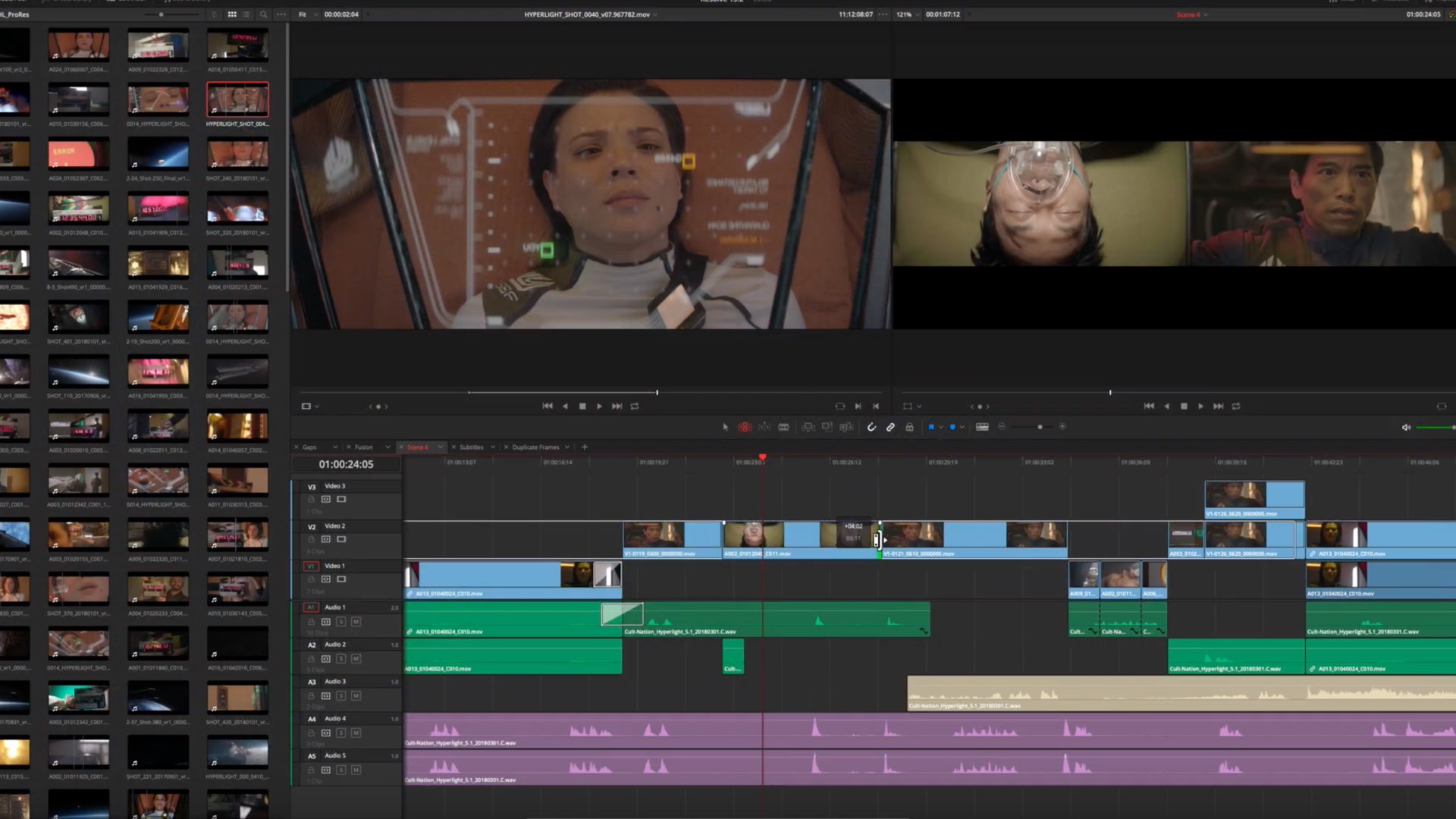This screenshot has height=819, width=1456.
Task: Click the timeline timecode 01:00:24:05 field
Action: pyautogui.click(x=346, y=464)
